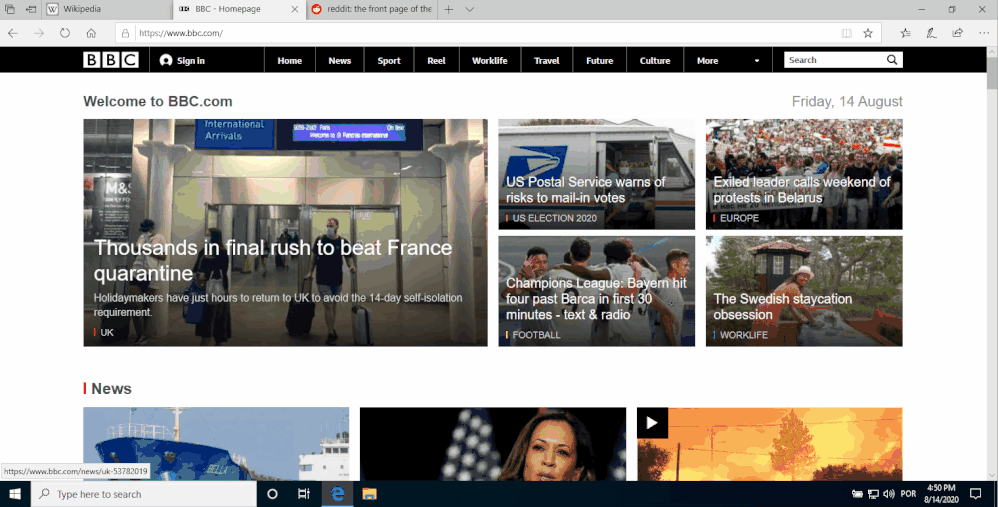The height and width of the screenshot is (507, 998).
Task: Open the favorites hub icon
Action: [906, 33]
